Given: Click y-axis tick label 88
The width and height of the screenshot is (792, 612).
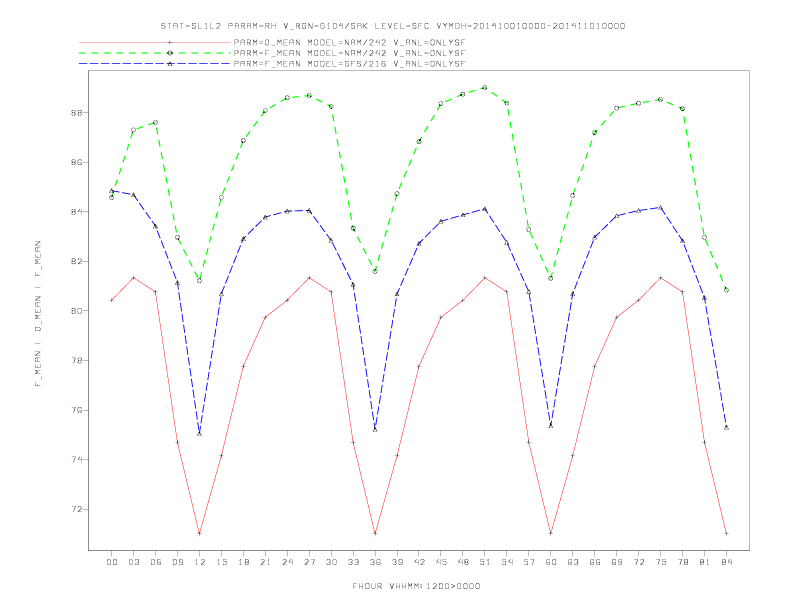Looking at the screenshot, I should 76,113.
